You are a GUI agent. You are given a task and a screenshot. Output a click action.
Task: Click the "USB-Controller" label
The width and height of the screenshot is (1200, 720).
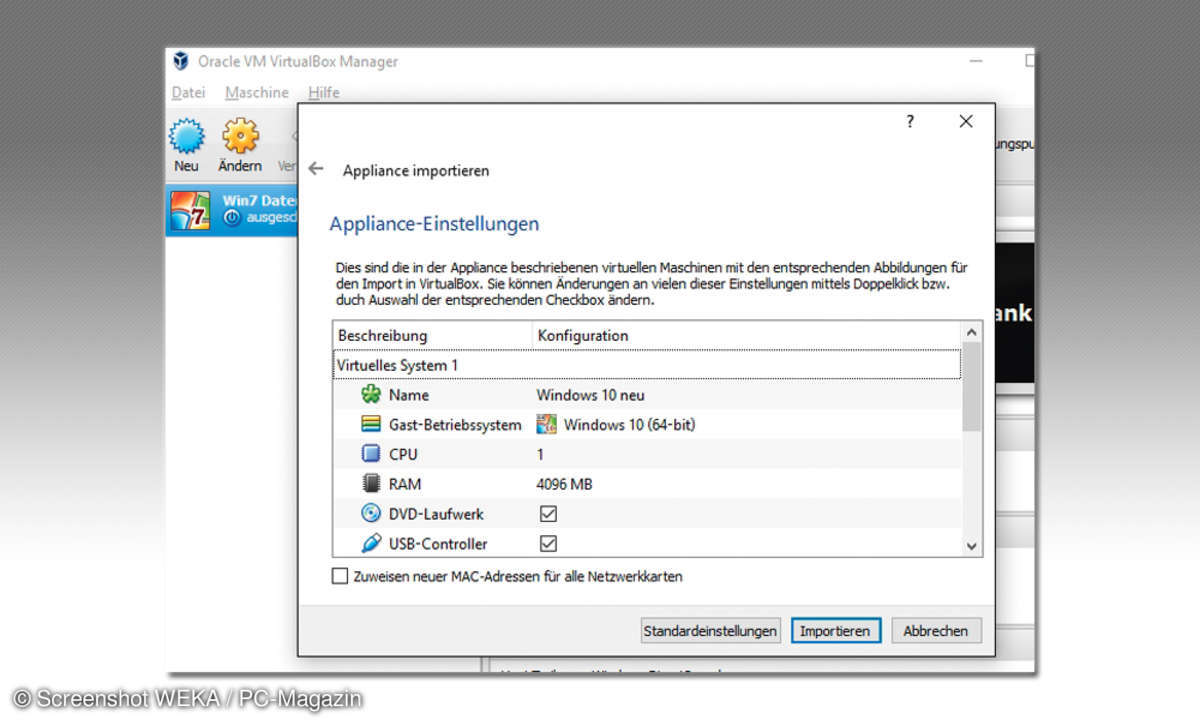(x=438, y=544)
